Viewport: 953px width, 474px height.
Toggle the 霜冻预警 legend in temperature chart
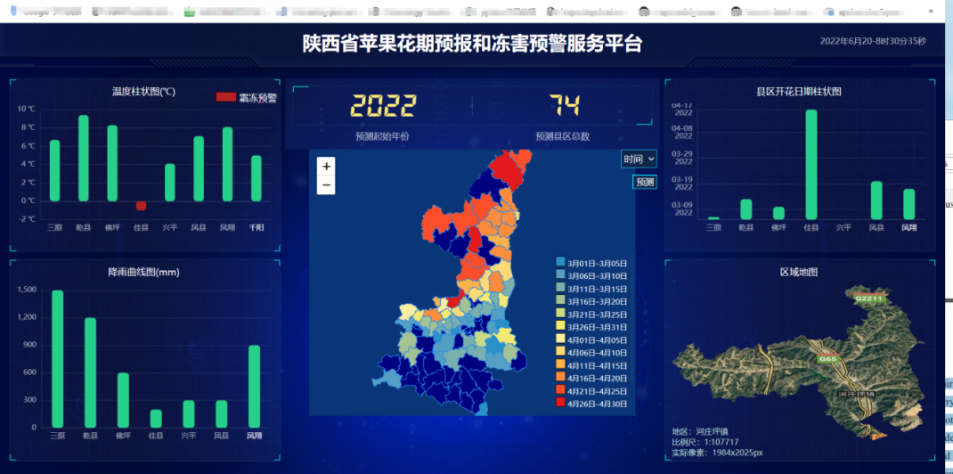pos(246,98)
